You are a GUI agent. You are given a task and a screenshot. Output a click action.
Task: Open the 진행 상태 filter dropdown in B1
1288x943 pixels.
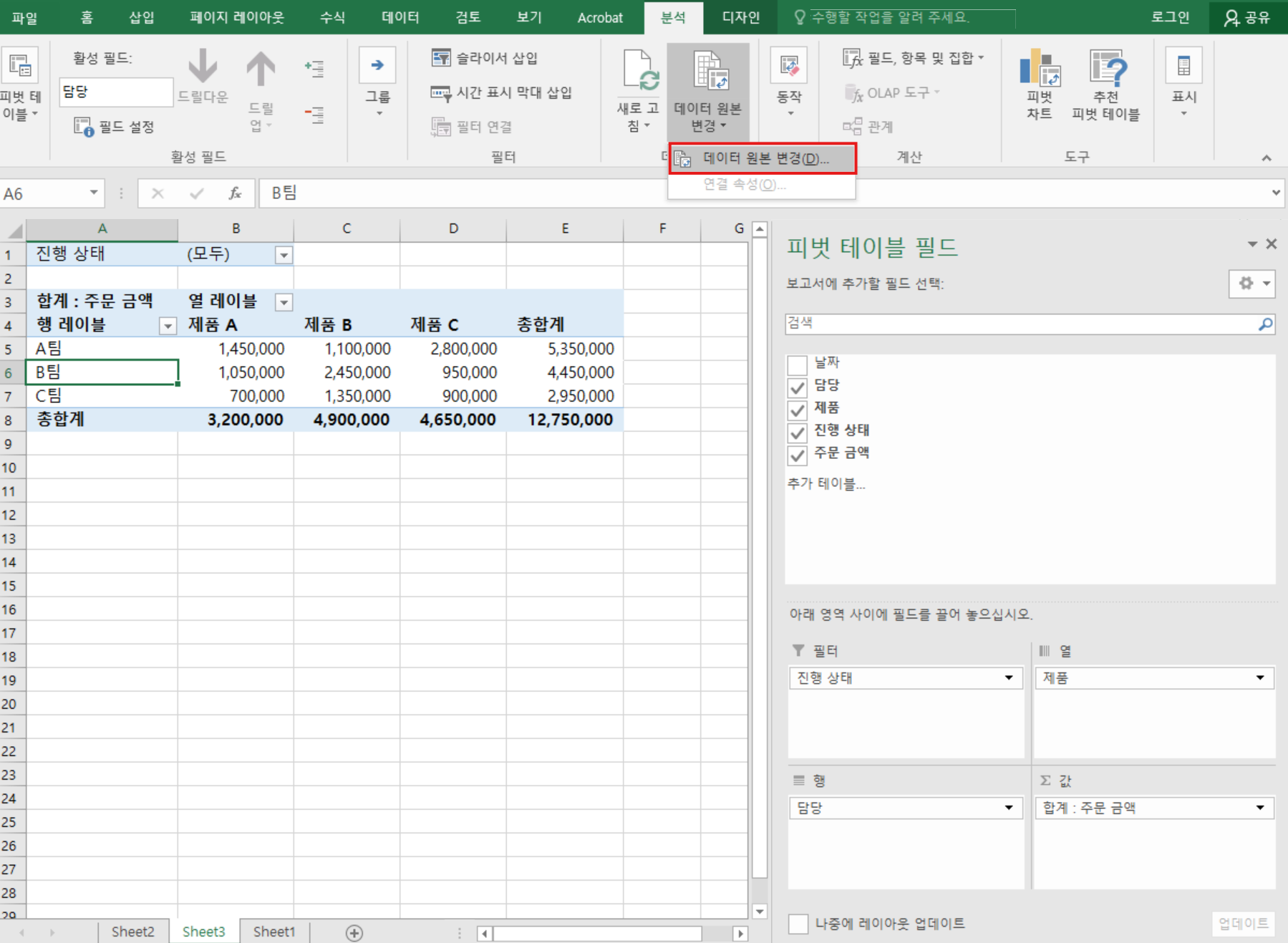tap(284, 255)
